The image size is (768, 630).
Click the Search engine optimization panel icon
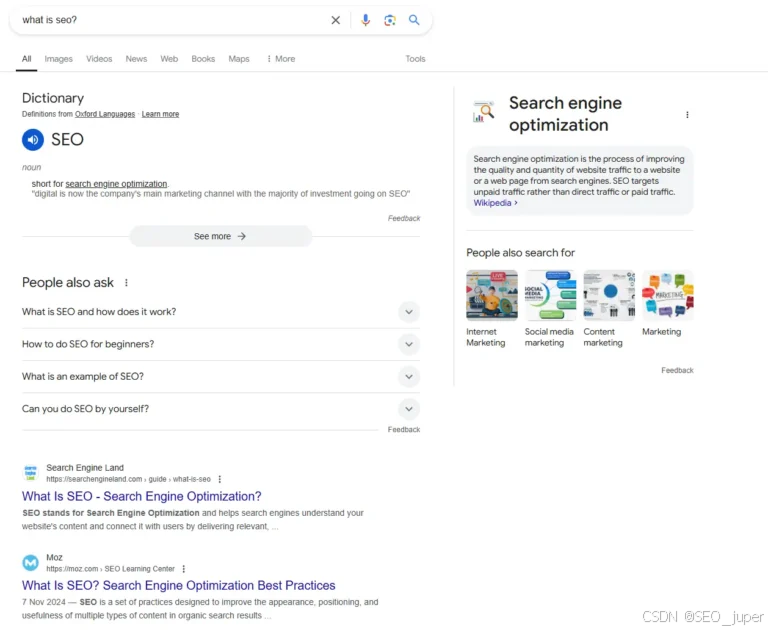pos(483,112)
